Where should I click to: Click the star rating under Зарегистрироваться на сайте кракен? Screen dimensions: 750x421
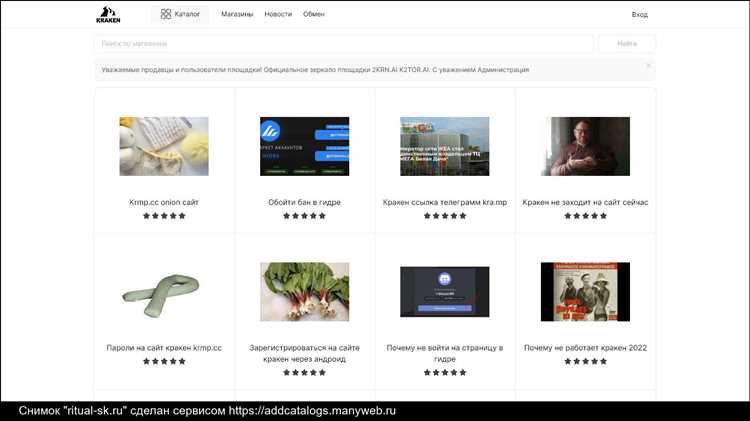tap(304, 372)
